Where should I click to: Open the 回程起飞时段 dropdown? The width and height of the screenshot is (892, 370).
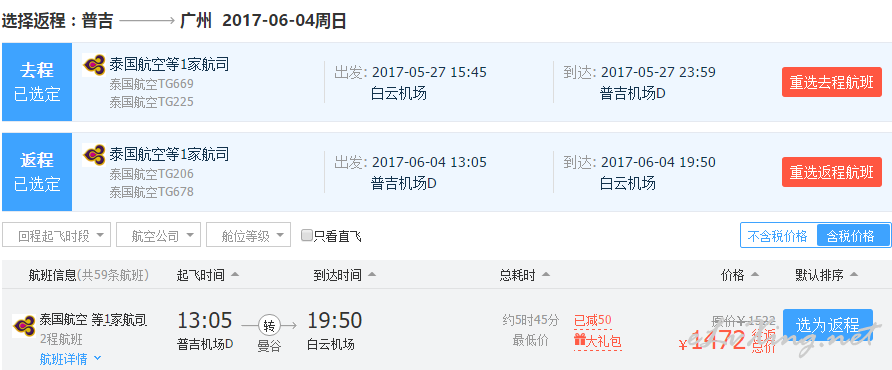pyautogui.click(x=56, y=235)
